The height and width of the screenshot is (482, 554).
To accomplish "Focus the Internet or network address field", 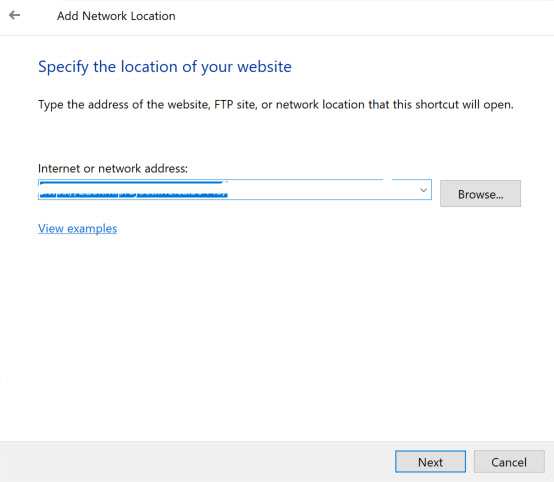I will click(x=235, y=190).
